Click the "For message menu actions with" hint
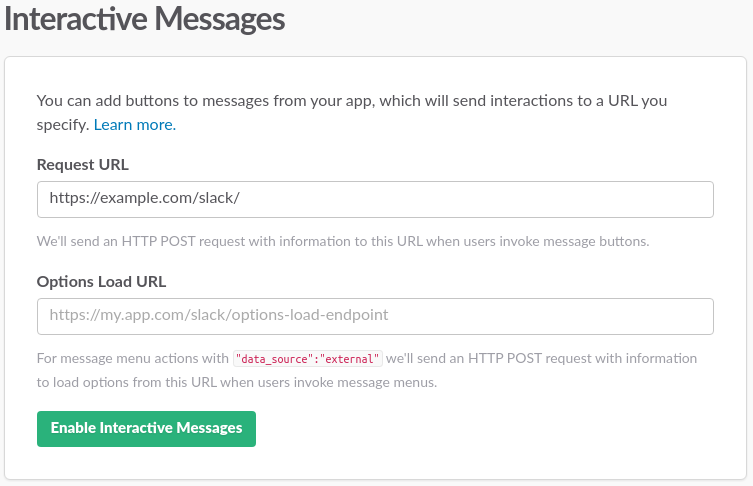Viewport: 753px width, 486px height. point(133,359)
